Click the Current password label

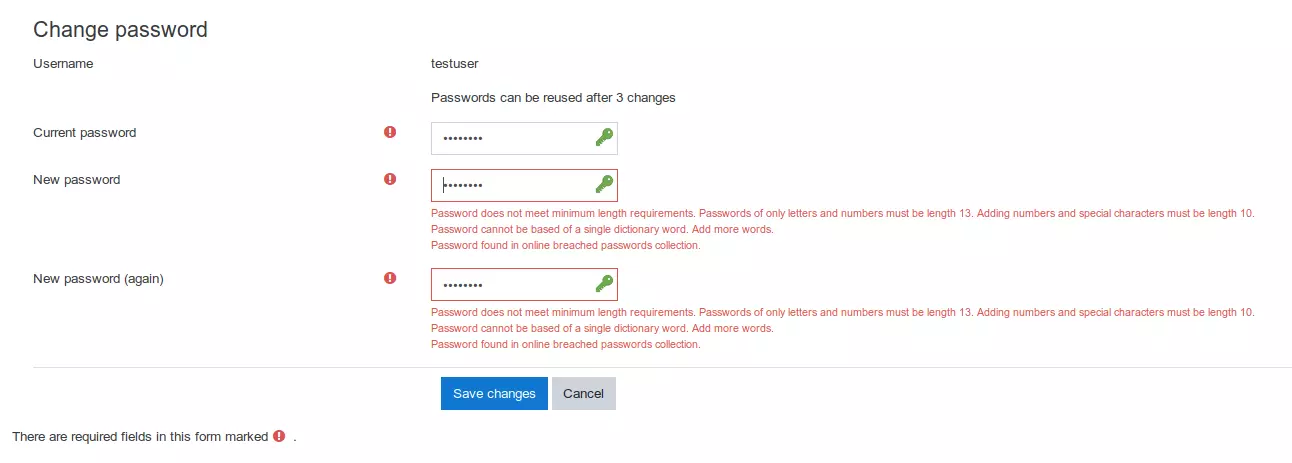coord(85,132)
